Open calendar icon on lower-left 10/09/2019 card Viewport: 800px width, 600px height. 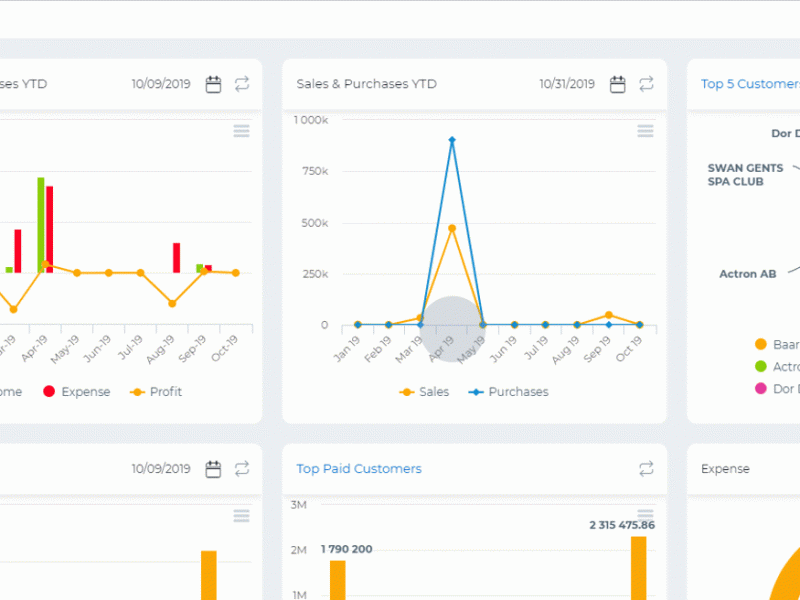click(x=213, y=469)
